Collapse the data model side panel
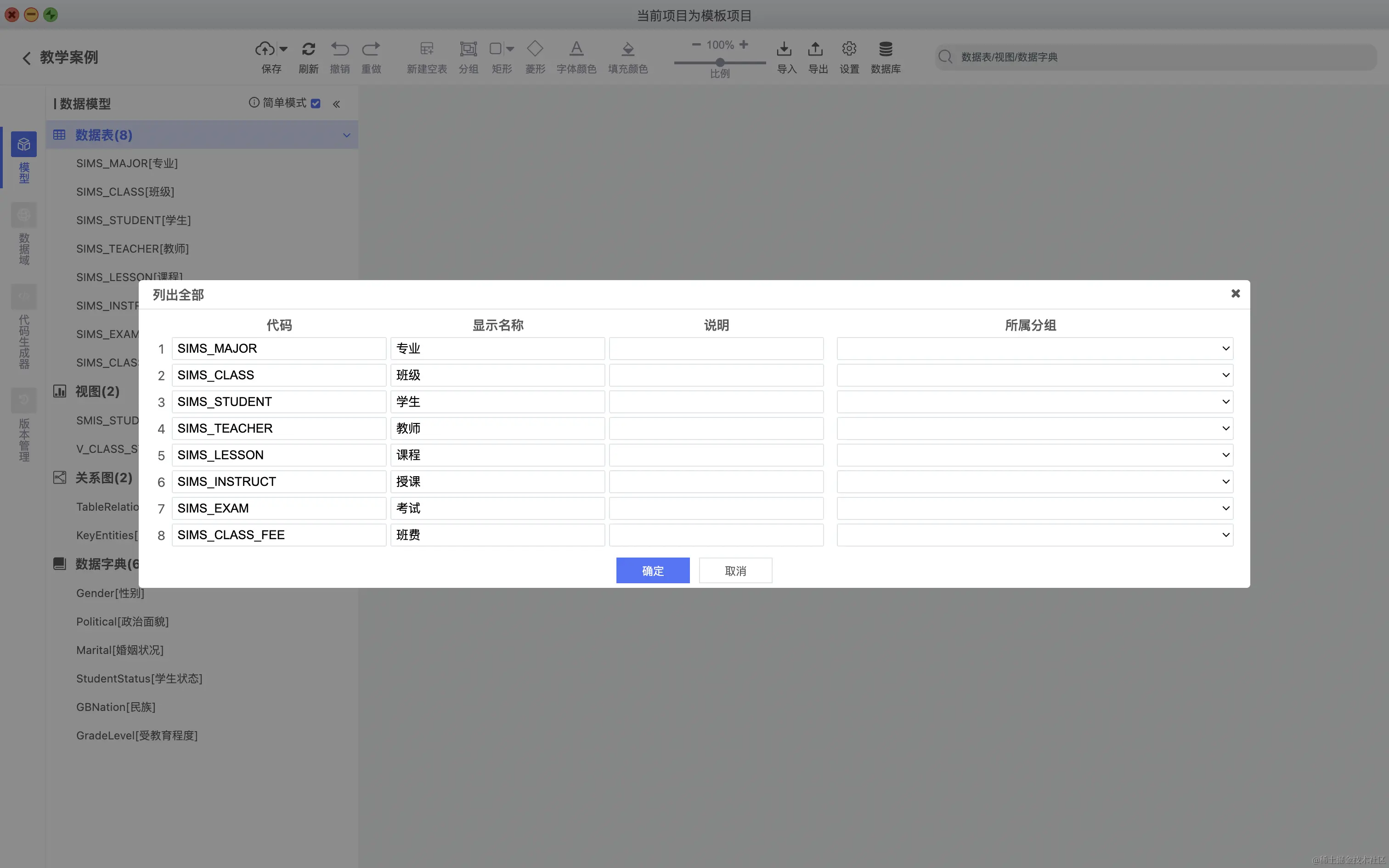The image size is (1389, 868). (336, 104)
